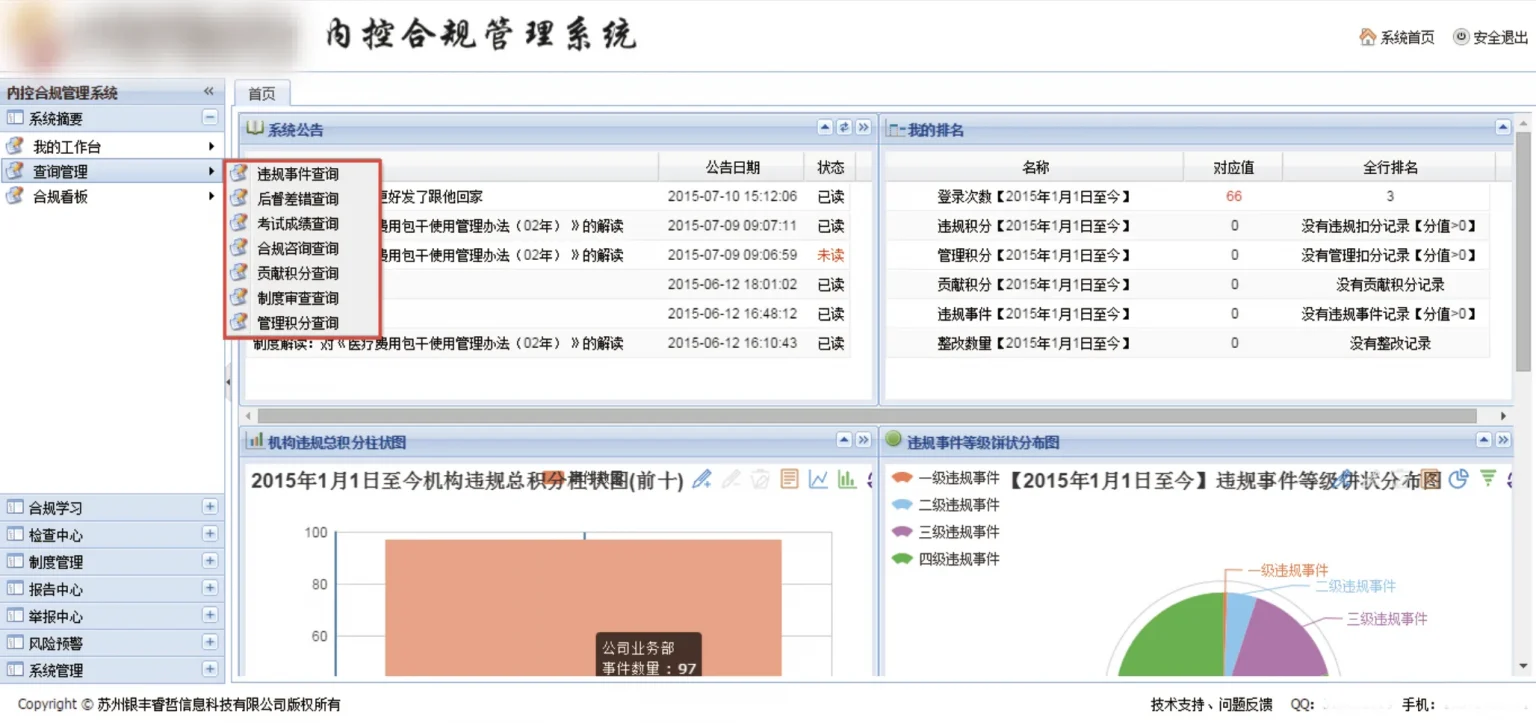This screenshot has height=723, width=1536.
Task: Select 违规事件查询 from the submenu
Action: tap(297, 174)
